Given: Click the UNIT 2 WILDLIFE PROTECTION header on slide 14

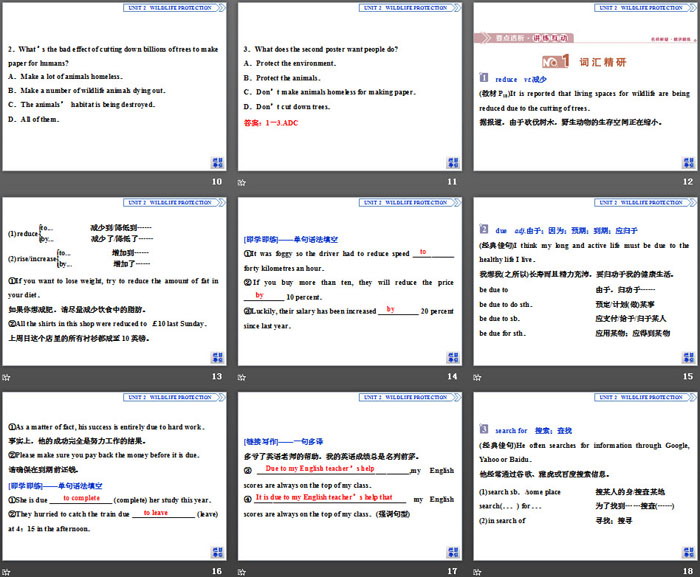Looking at the screenshot, I should coord(412,200).
